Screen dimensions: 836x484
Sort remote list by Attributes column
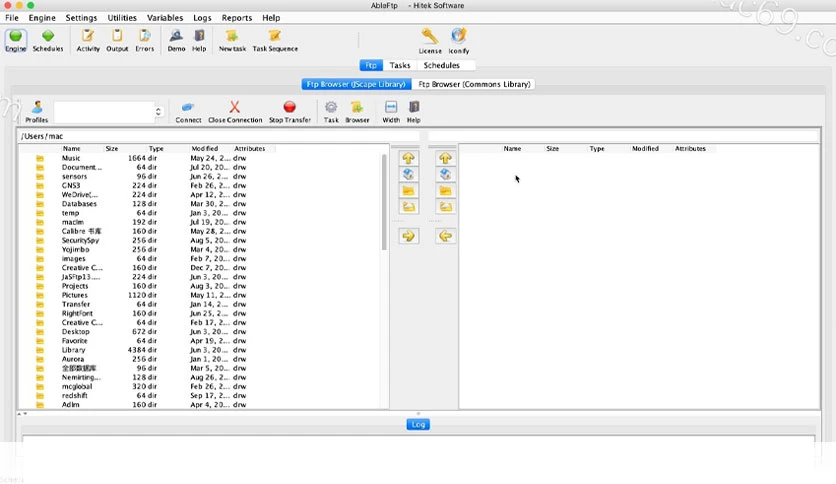click(690, 149)
